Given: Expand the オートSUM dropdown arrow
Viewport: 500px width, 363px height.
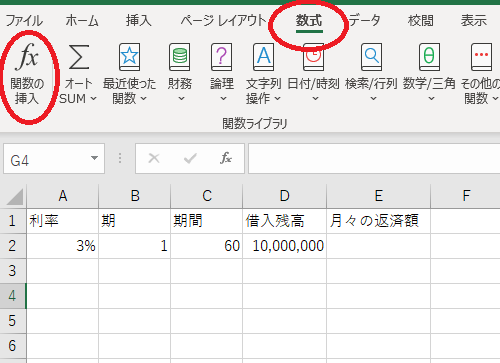Looking at the screenshot, I should click(94, 99).
